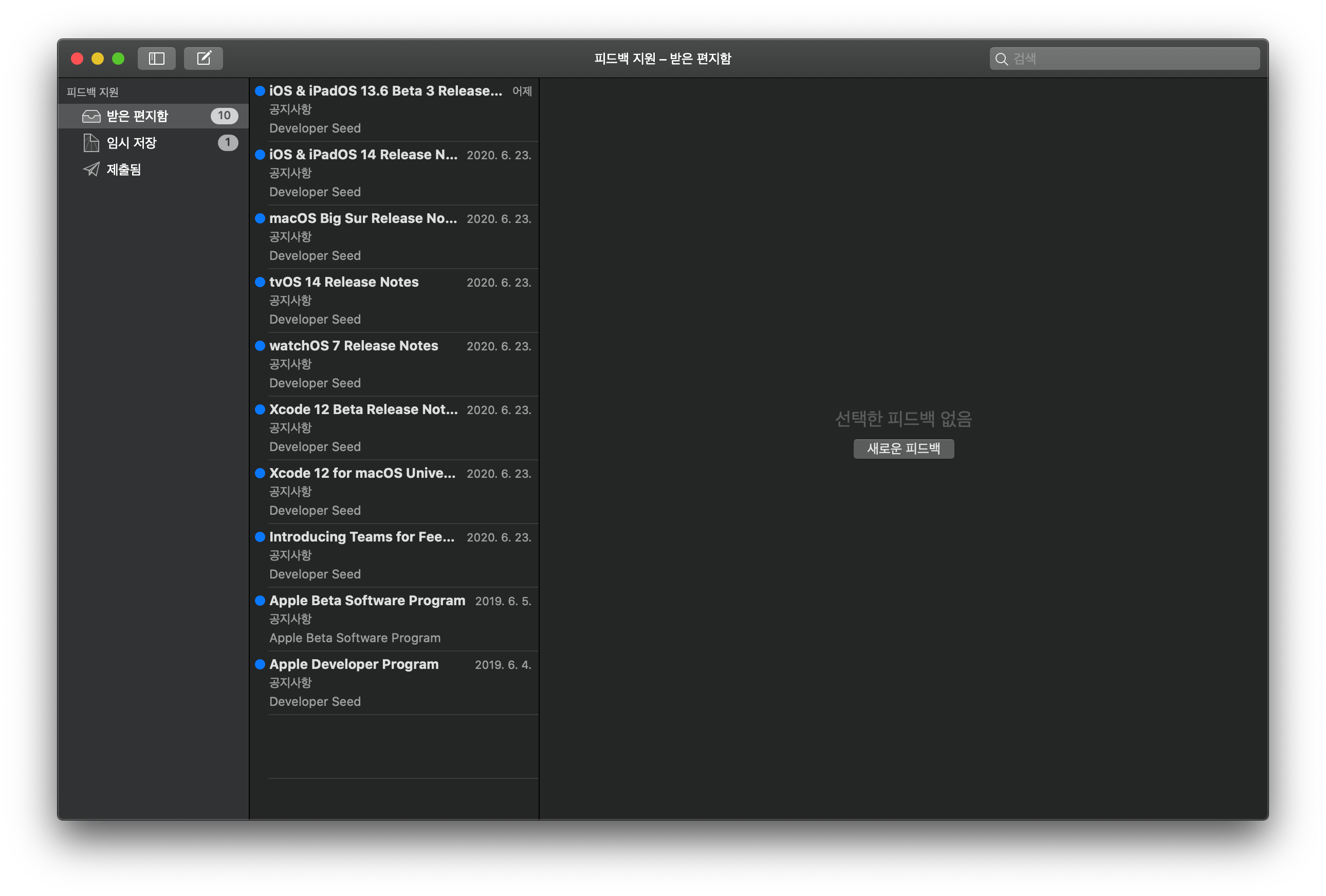Click the inbox unread count badge 10
This screenshot has width=1326, height=896.
pos(224,116)
